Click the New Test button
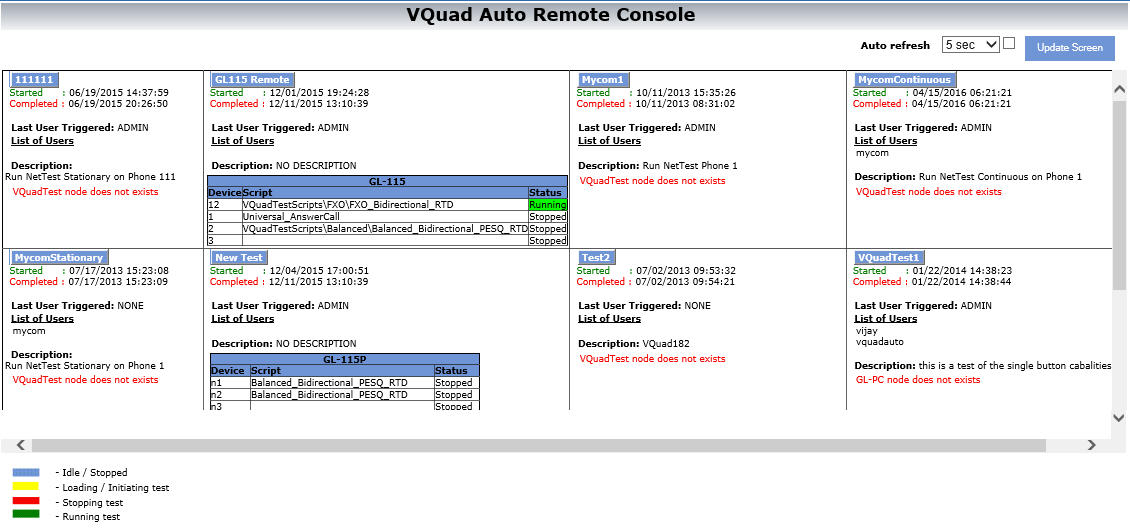The width and height of the screenshot is (1130, 528). click(x=239, y=257)
